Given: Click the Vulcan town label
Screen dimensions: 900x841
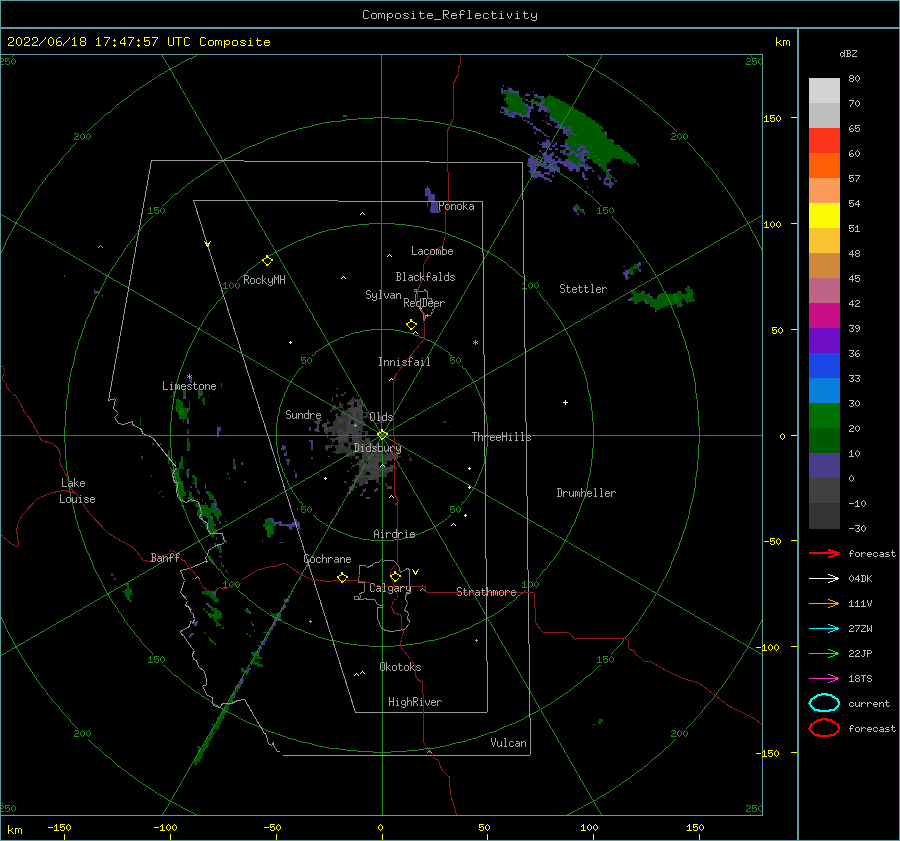Looking at the screenshot, I should coord(508,743).
